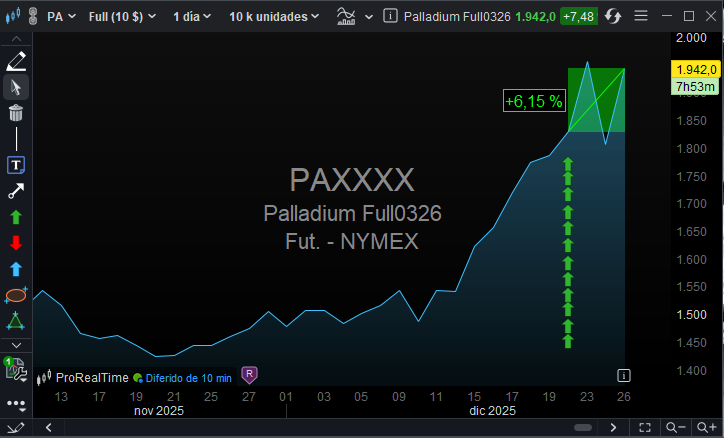Click the 2.000 price scale value
Image resolution: width=724 pixels, height=438 pixels.
[691, 38]
